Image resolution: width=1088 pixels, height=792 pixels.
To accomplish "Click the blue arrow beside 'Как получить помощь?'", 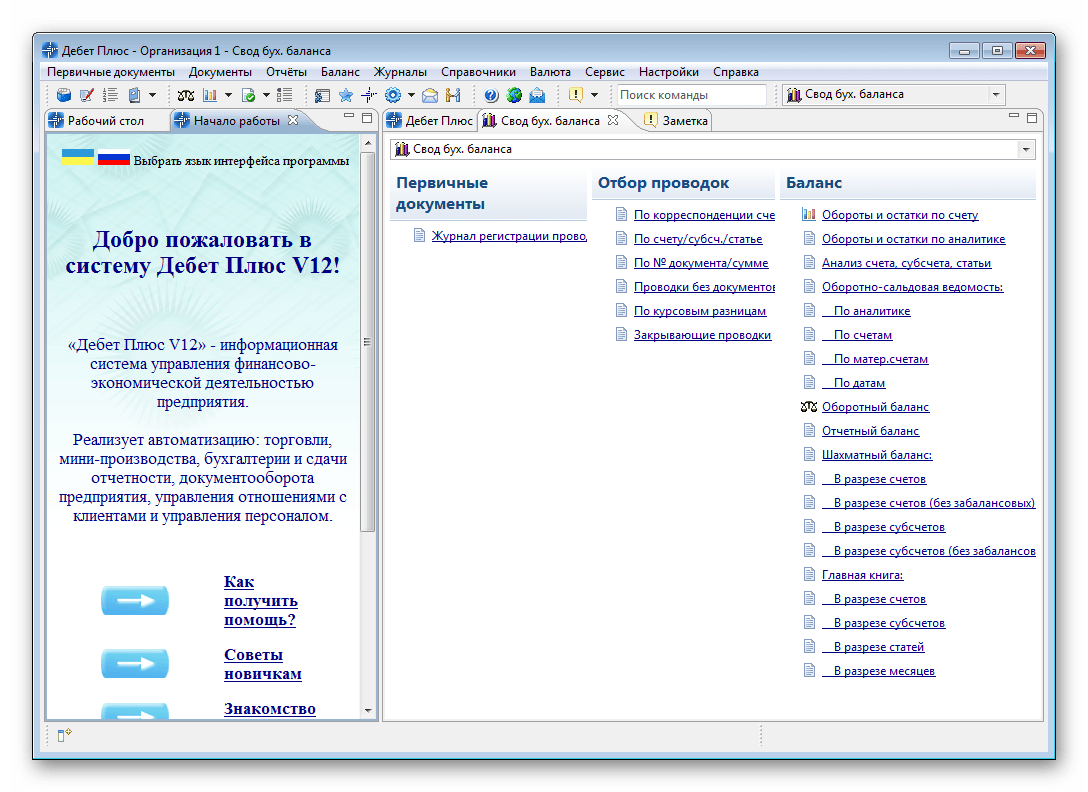I will point(135,600).
